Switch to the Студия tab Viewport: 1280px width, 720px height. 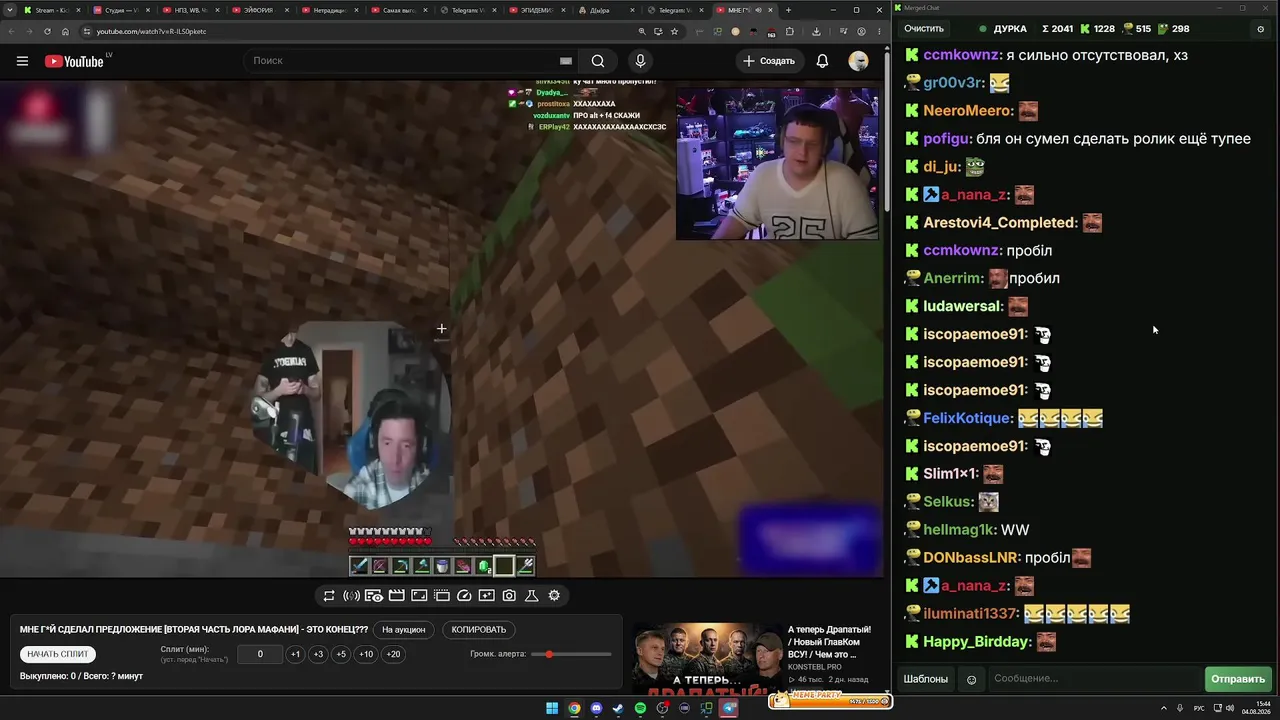click(120, 10)
